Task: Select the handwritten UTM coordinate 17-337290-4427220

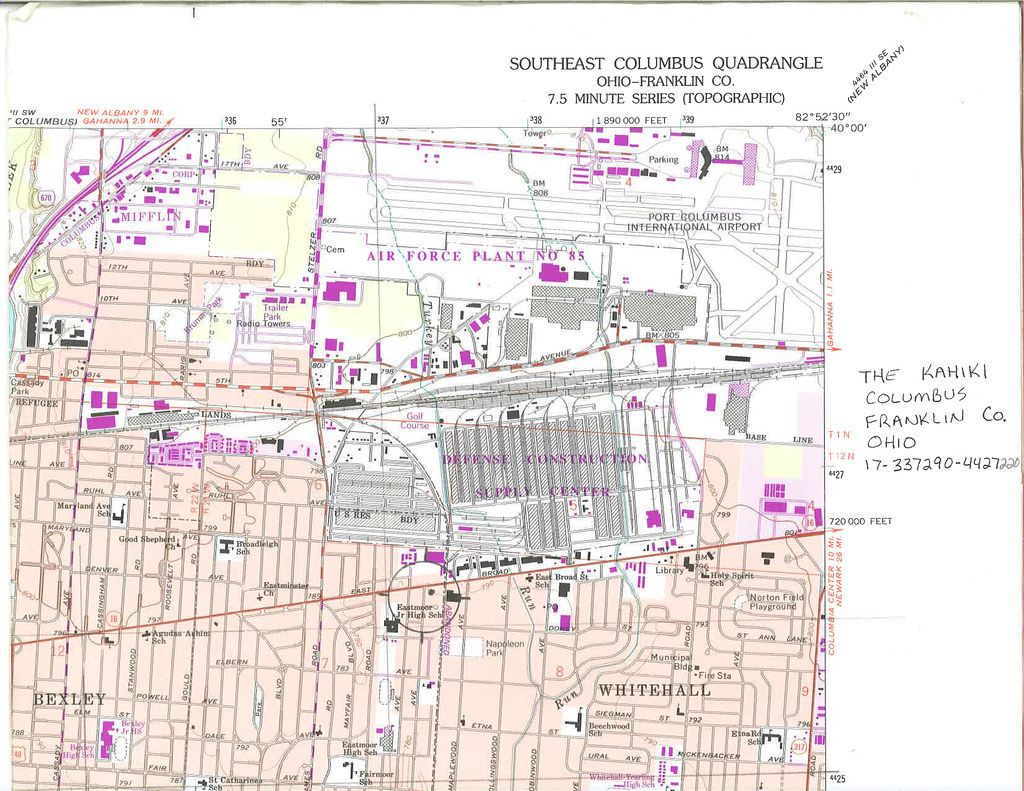Action: coord(940,465)
